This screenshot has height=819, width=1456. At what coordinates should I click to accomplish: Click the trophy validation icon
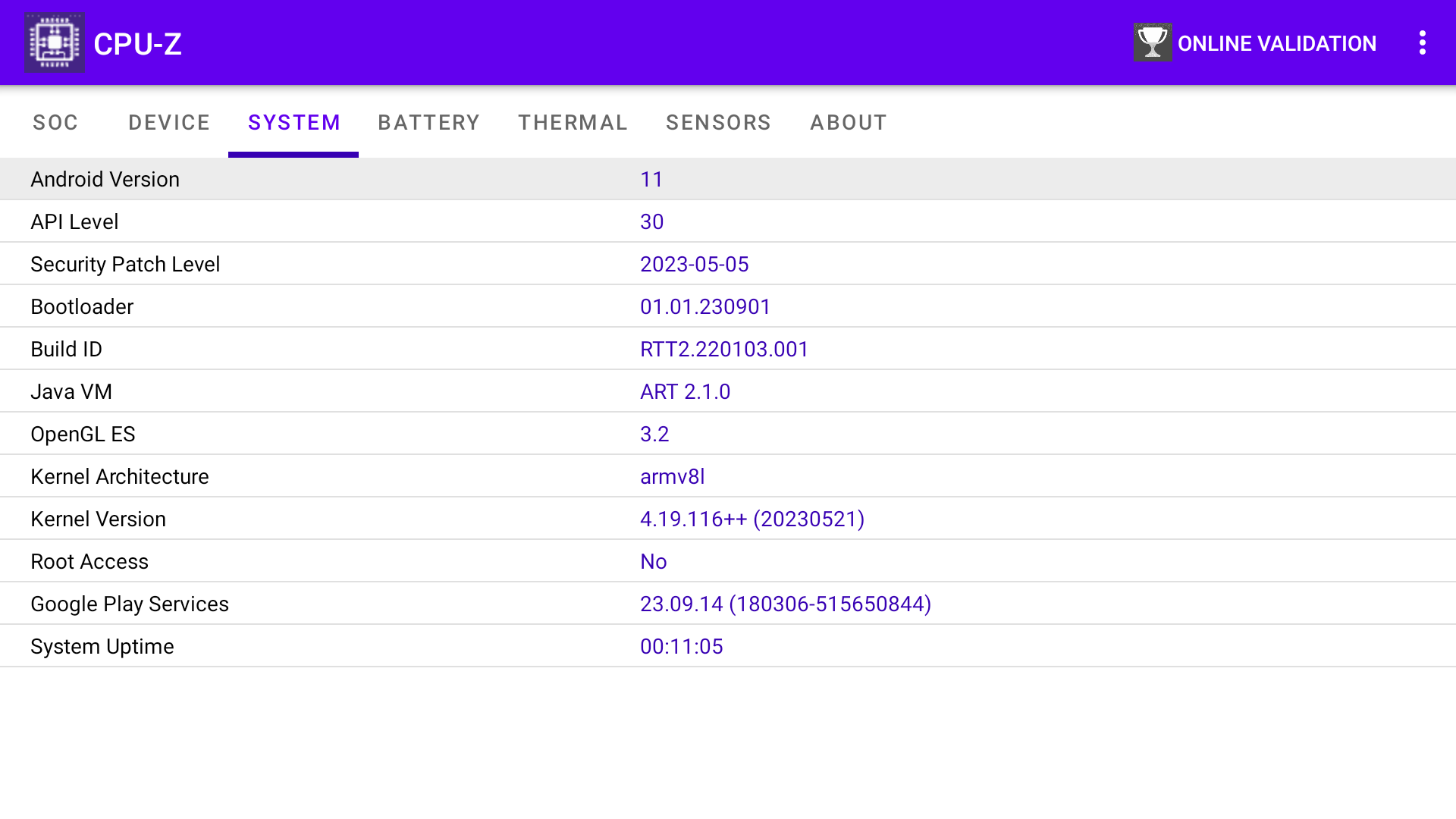point(1153,42)
